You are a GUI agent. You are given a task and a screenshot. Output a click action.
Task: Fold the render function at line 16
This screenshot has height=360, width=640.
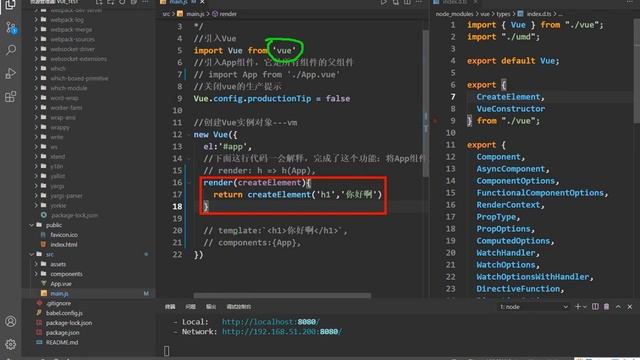tap(189, 182)
